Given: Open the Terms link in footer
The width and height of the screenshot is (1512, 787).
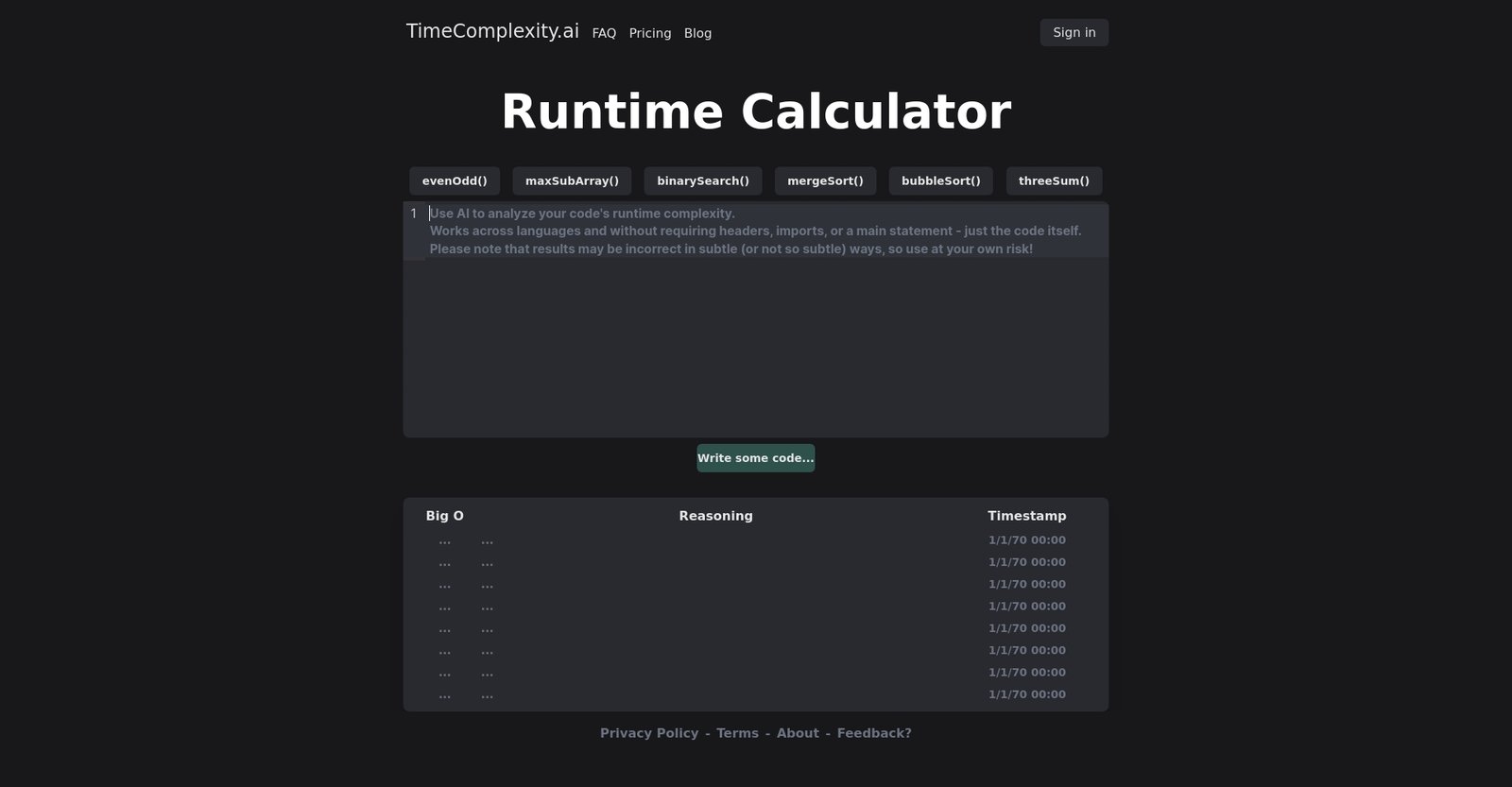Looking at the screenshot, I should coord(737,733).
